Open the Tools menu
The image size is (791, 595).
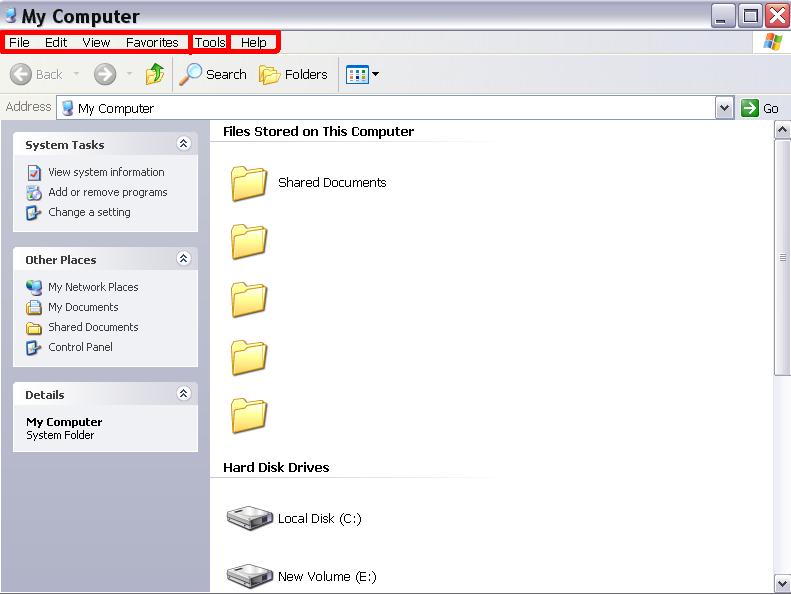point(210,42)
